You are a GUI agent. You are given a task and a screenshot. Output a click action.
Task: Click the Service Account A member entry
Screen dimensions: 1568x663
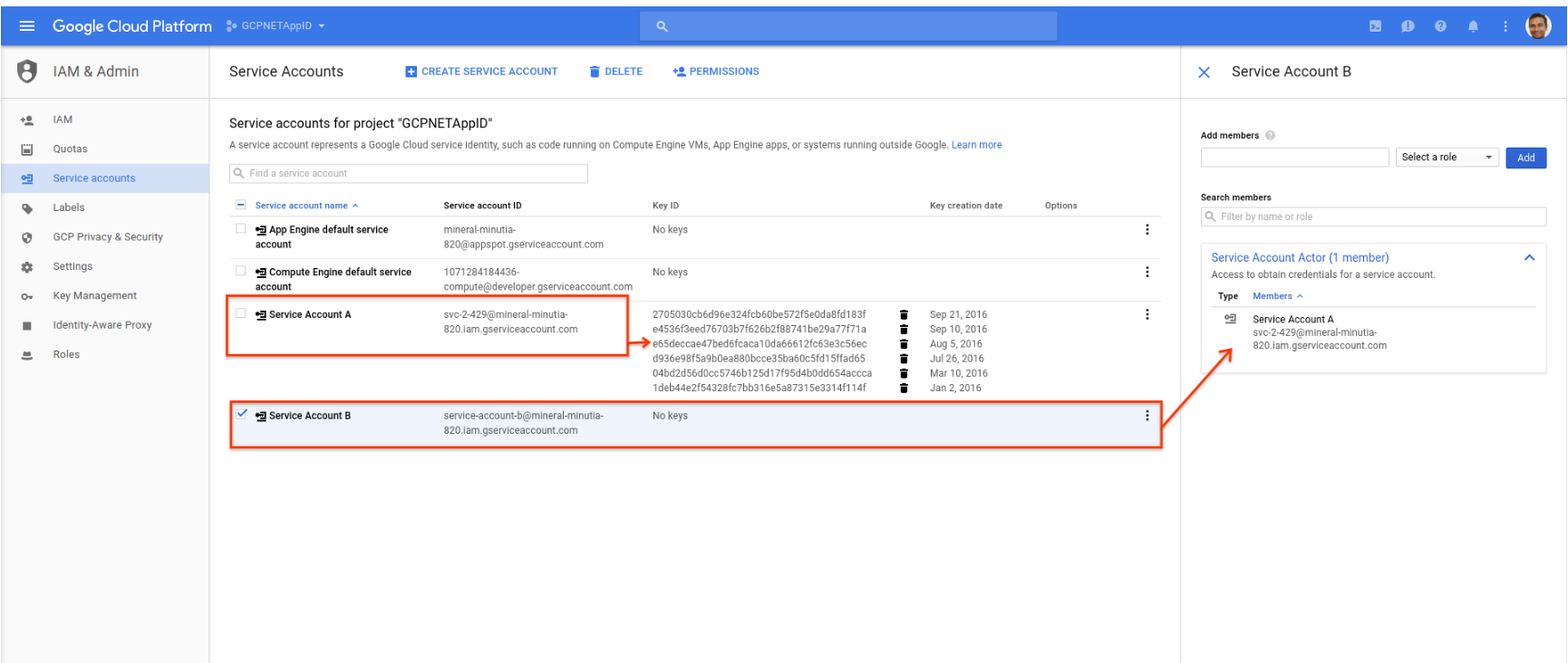click(x=1319, y=332)
